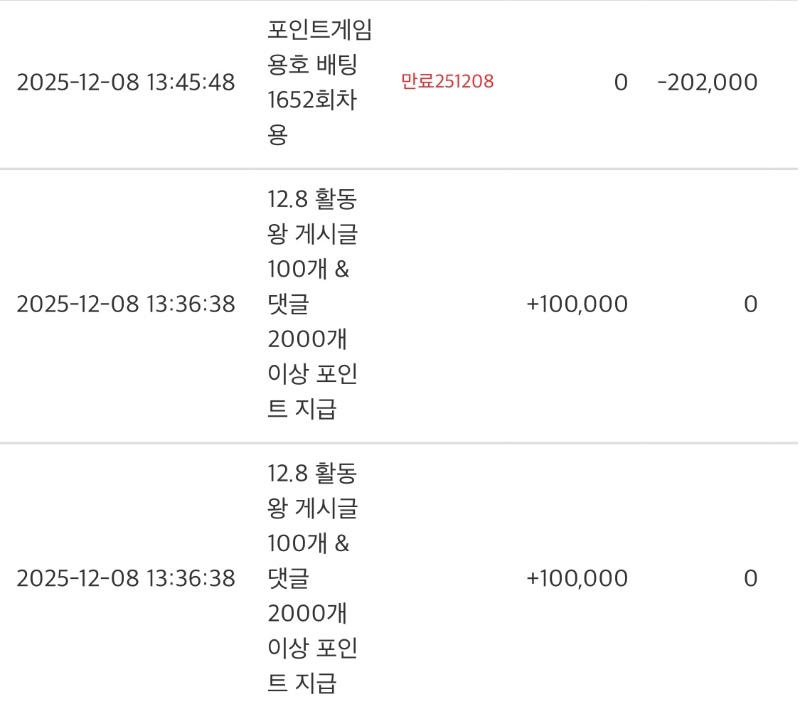Click the -202,000 deducted points amount
Screen dimensions: 800x714
point(707,82)
